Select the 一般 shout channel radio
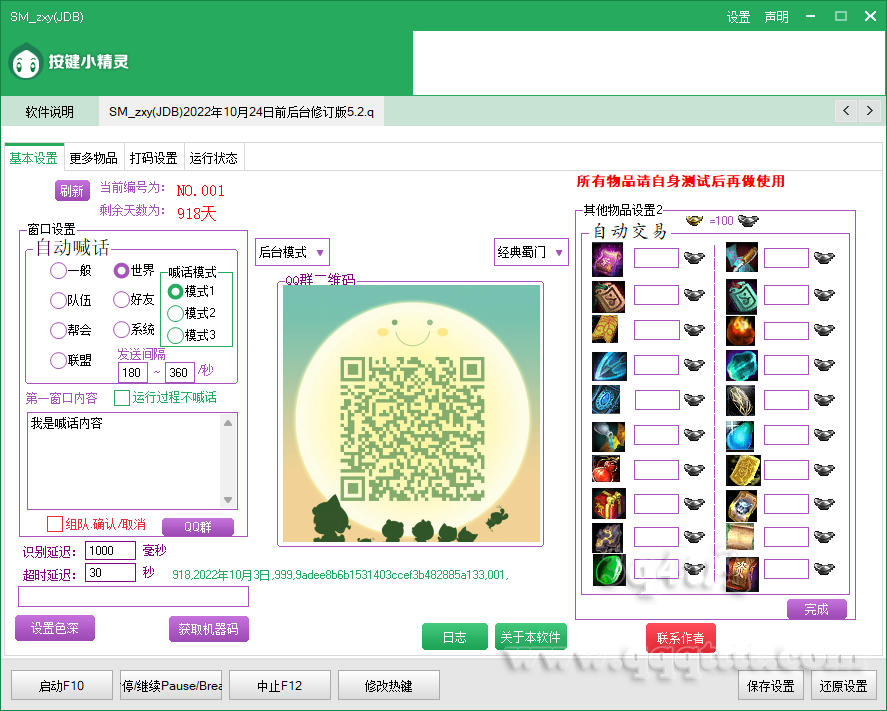This screenshot has height=711, width=887. pos(58,270)
